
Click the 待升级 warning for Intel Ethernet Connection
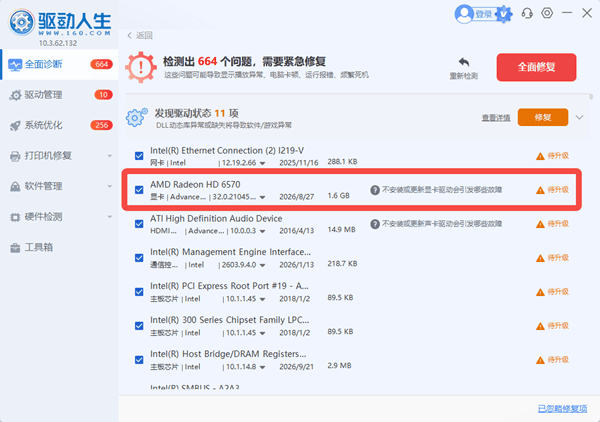tap(552, 156)
